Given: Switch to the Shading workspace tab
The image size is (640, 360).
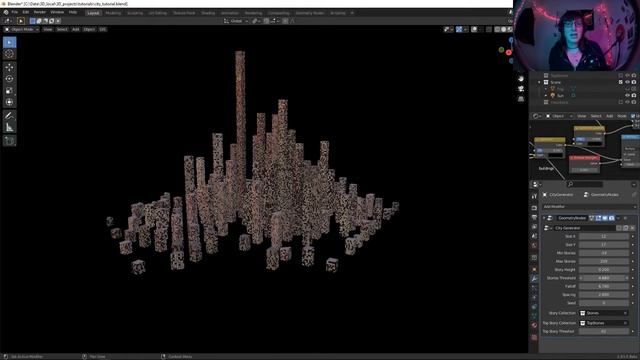Looking at the screenshot, I should (x=208, y=13).
